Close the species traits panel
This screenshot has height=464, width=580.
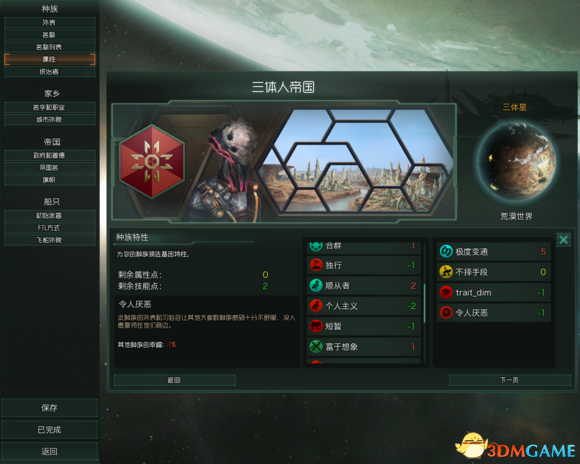tap(564, 240)
